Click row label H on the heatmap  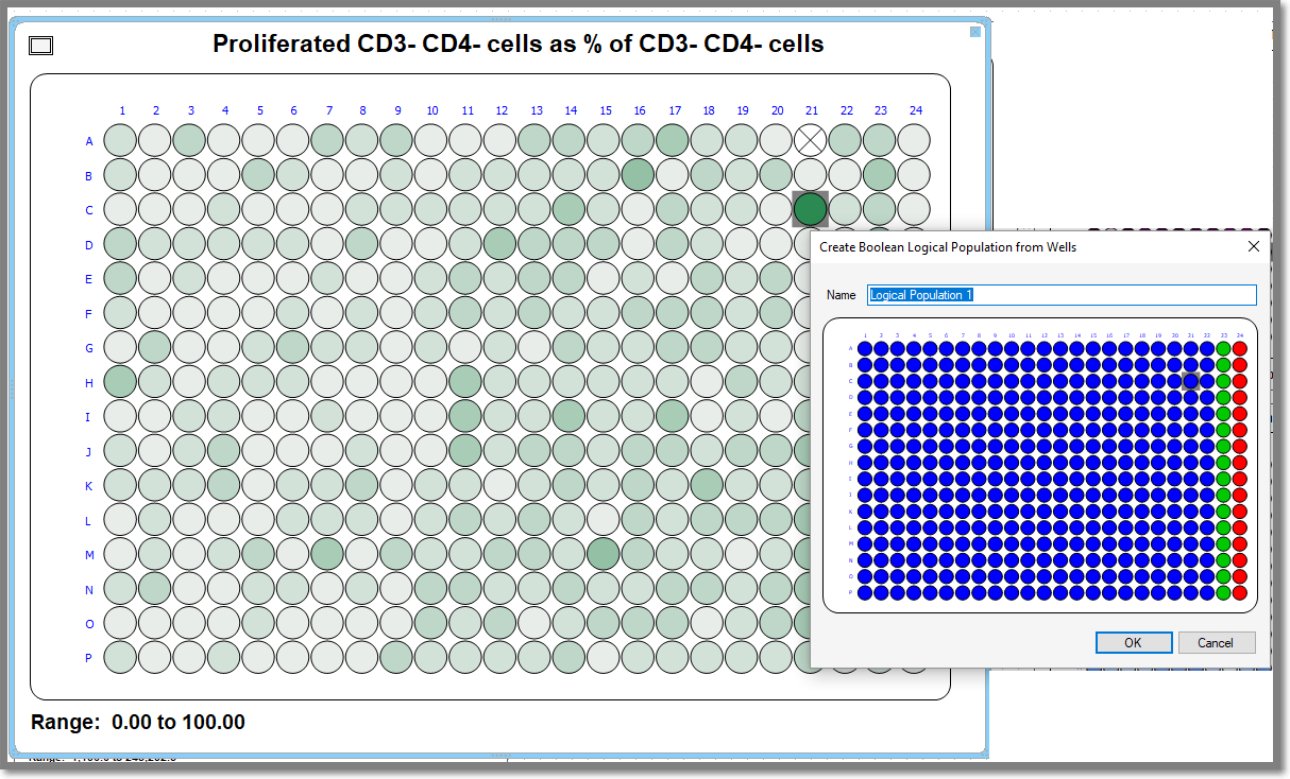[89, 383]
